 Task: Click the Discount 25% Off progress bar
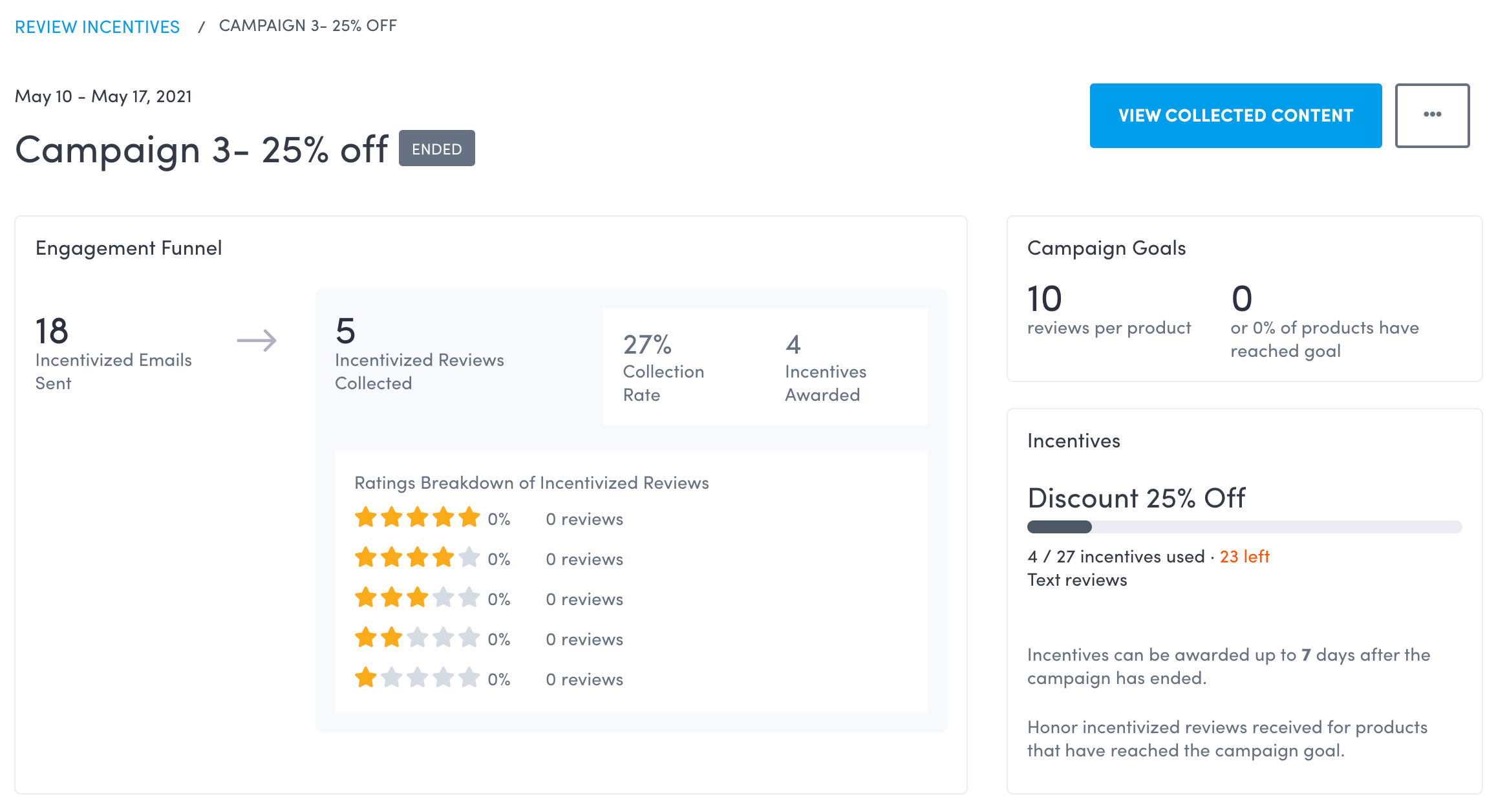pos(1244,527)
